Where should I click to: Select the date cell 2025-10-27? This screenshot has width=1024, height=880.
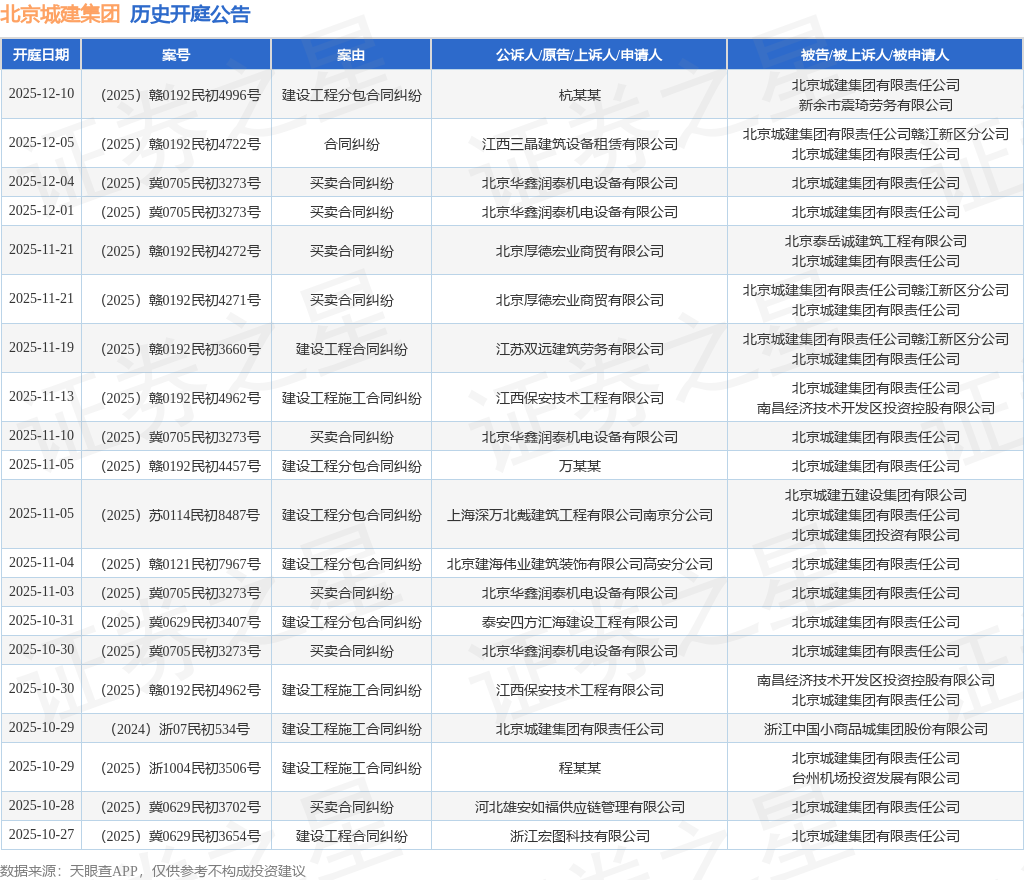(41, 835)
